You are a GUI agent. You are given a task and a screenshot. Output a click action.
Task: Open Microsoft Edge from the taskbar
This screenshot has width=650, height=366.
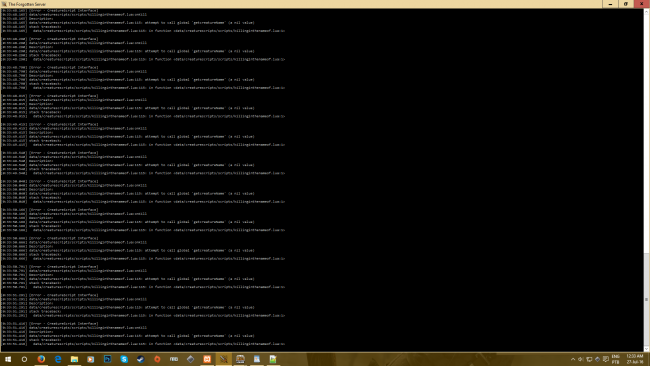click(58, 359)
